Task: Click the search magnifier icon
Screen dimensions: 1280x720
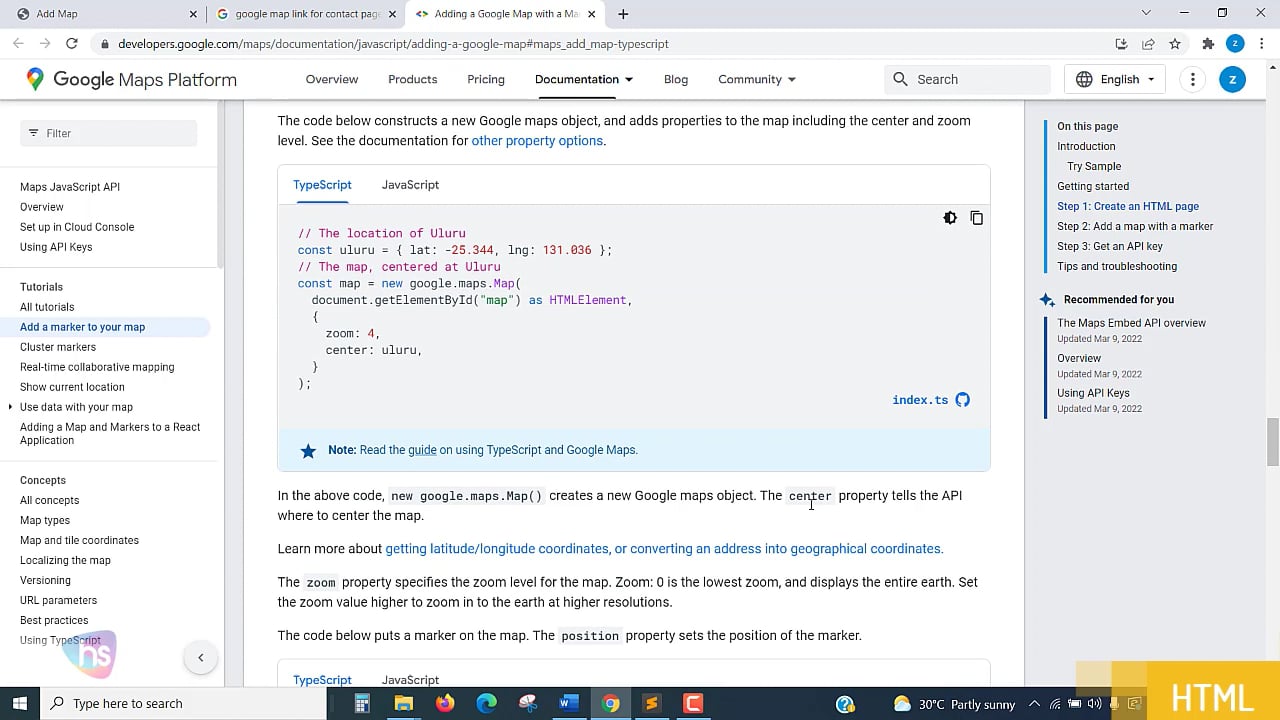Action: click(x=900, y=79)
